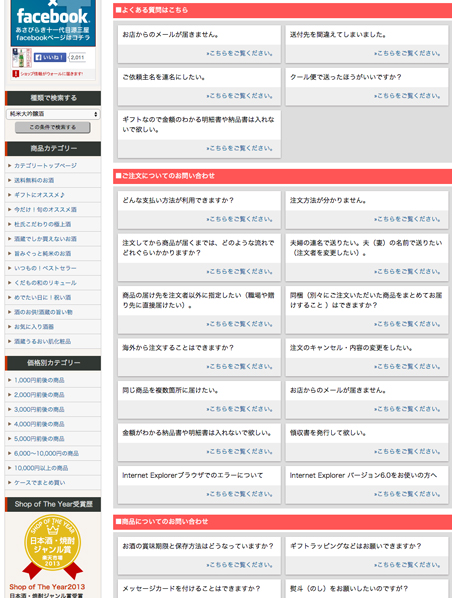Click the Shop of The Year2013 red text
452x598 pixels.
point(47,587)
